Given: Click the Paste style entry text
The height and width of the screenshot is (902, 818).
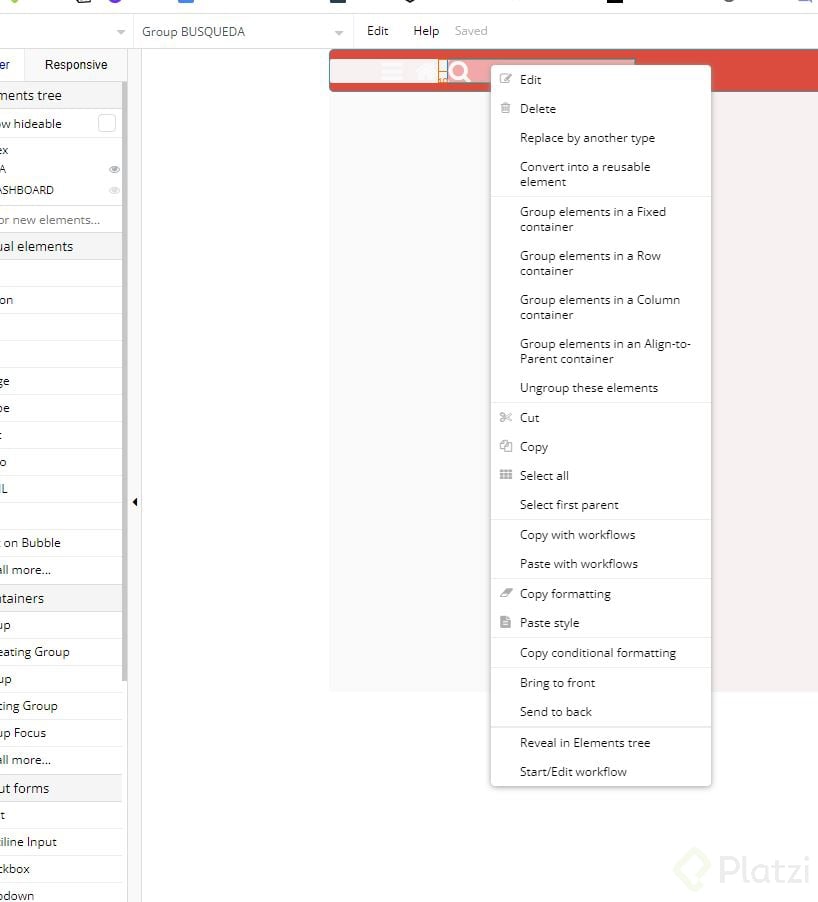Looking at the screenshot, I should point(549,623).
